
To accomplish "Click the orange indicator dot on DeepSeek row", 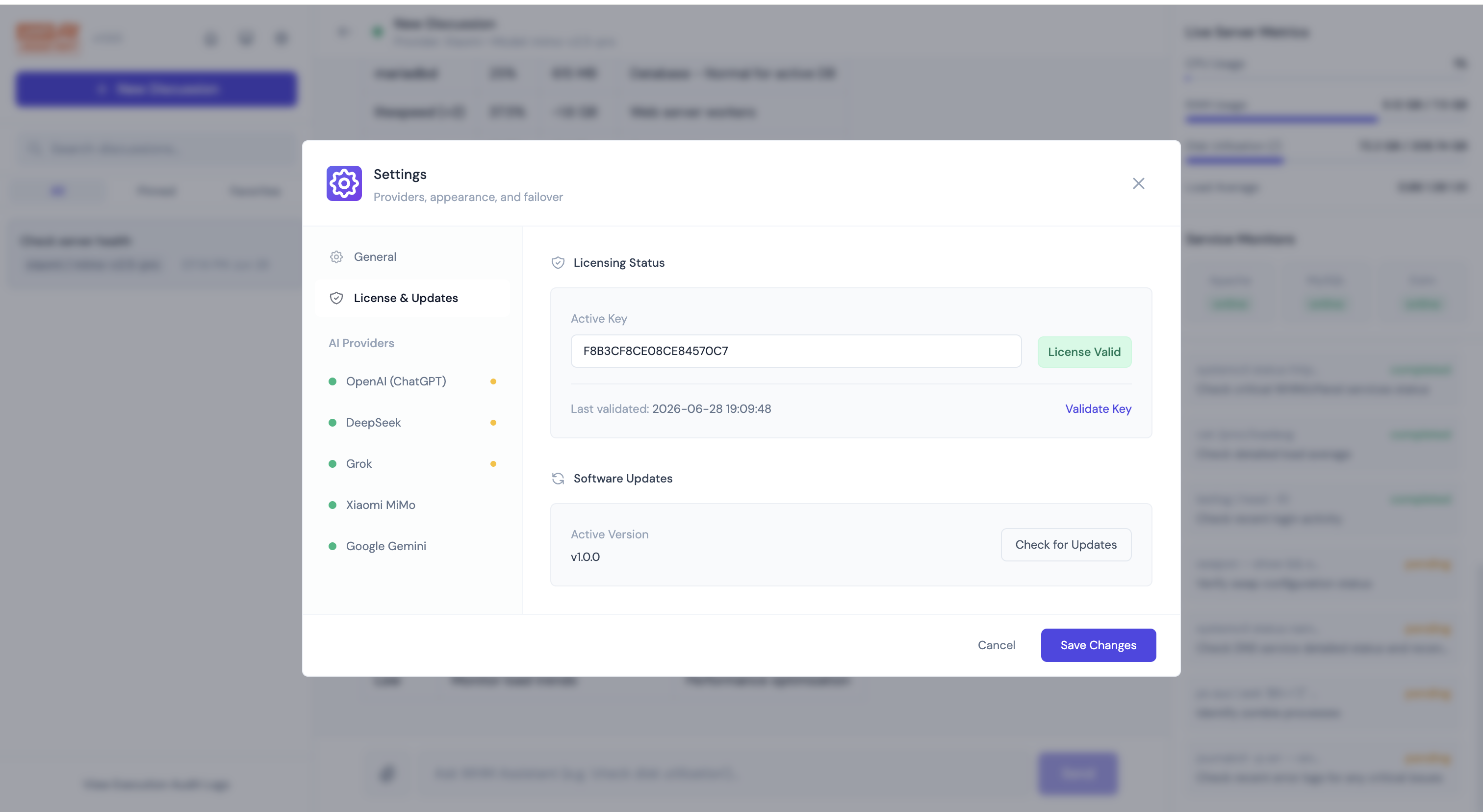I will [493, 422].
